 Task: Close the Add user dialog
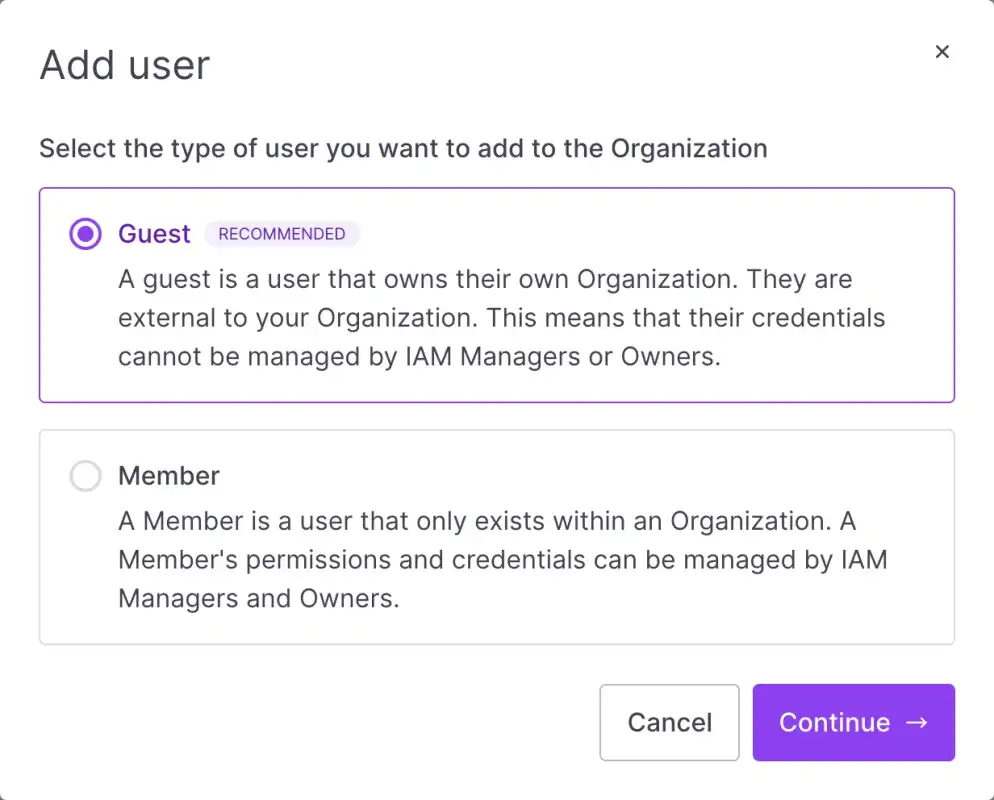click(x=942, y=51)
